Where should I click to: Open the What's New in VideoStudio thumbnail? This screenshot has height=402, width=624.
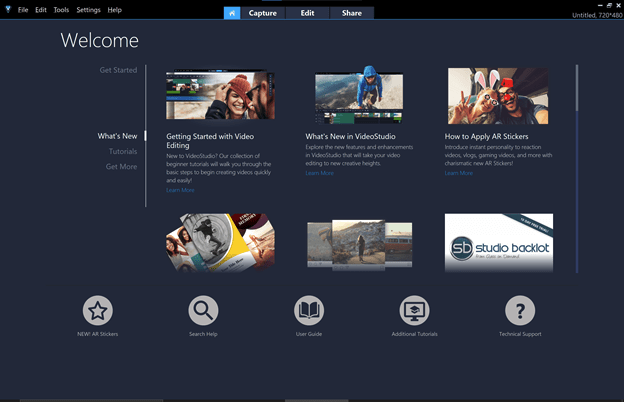(359, 96)
